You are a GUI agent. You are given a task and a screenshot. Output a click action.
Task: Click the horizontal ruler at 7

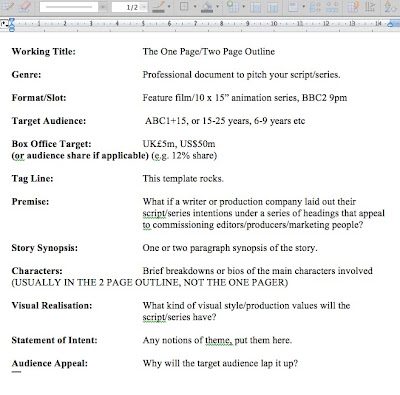point(196,24)
